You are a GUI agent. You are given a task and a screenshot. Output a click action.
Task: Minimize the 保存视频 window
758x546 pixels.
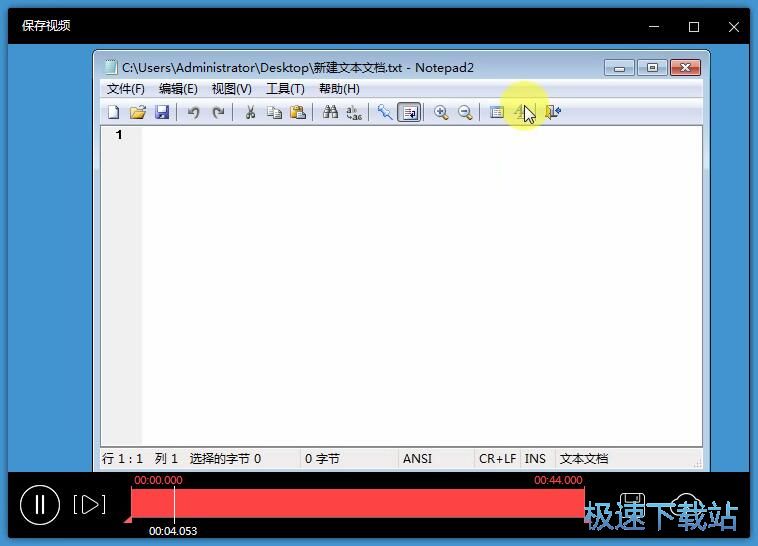pyautogui.click(x=654, y=27)
